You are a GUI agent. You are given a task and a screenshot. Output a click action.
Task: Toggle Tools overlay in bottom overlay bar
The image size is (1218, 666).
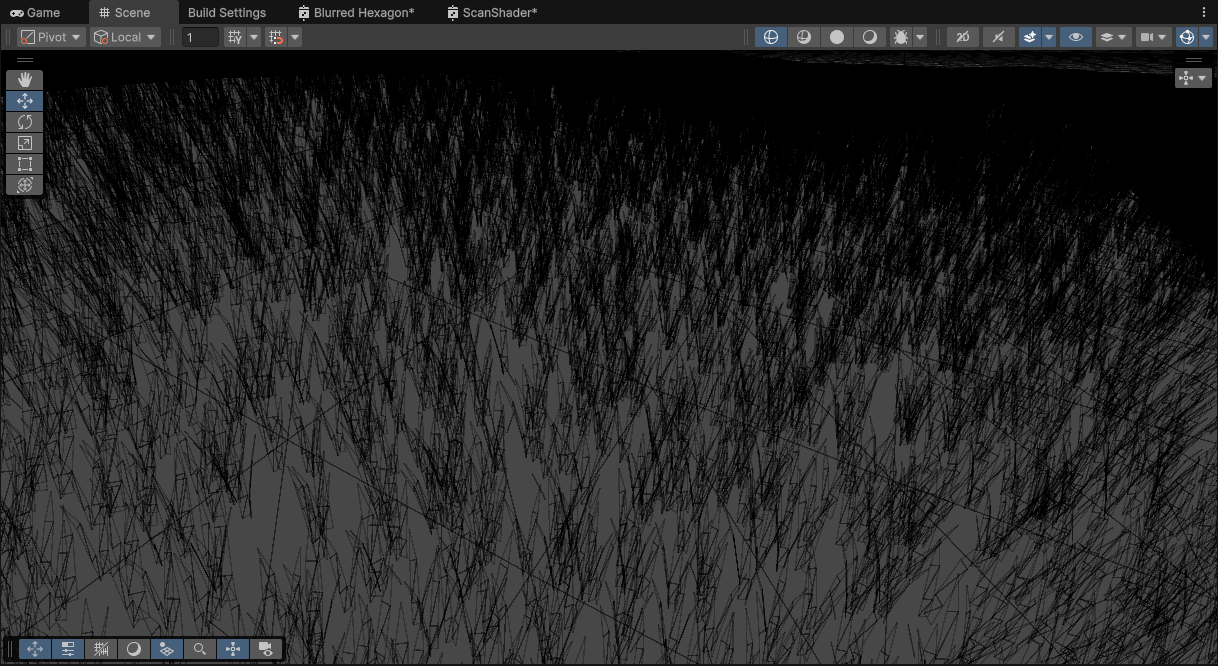pyautogui.click(x=35, y=649)
